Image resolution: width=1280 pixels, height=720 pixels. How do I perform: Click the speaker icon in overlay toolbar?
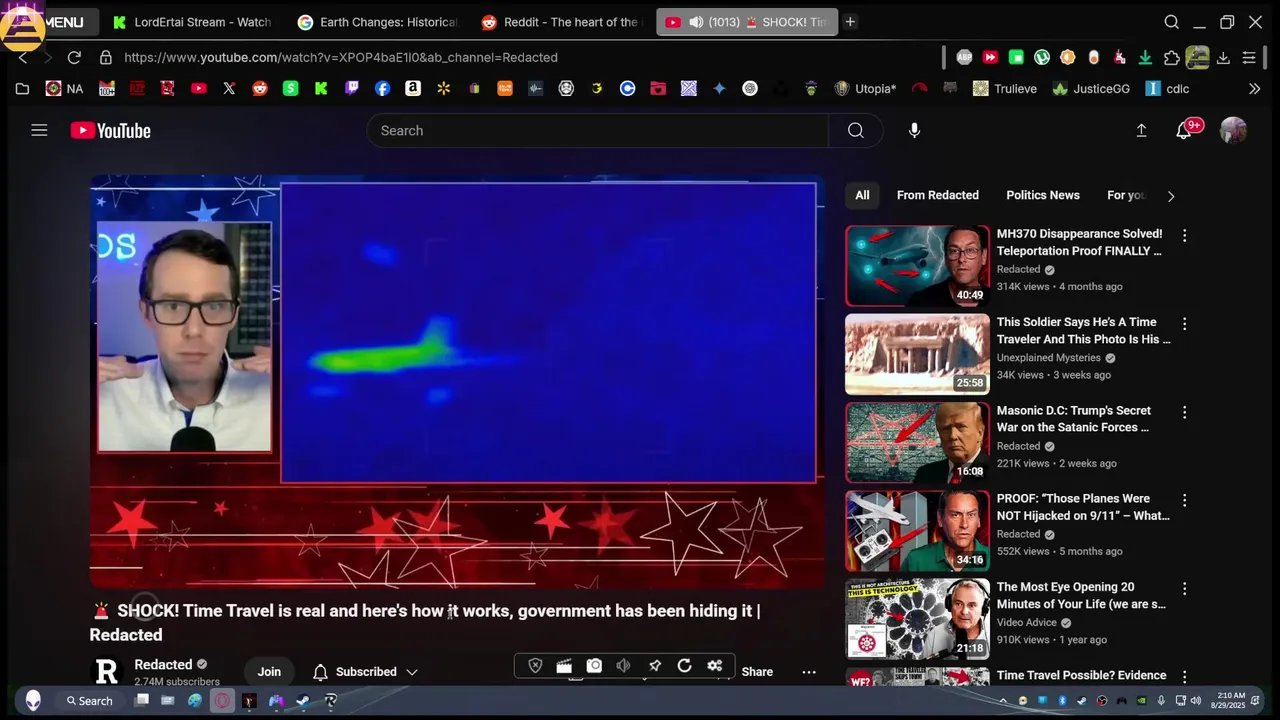[x=623, y=666]
